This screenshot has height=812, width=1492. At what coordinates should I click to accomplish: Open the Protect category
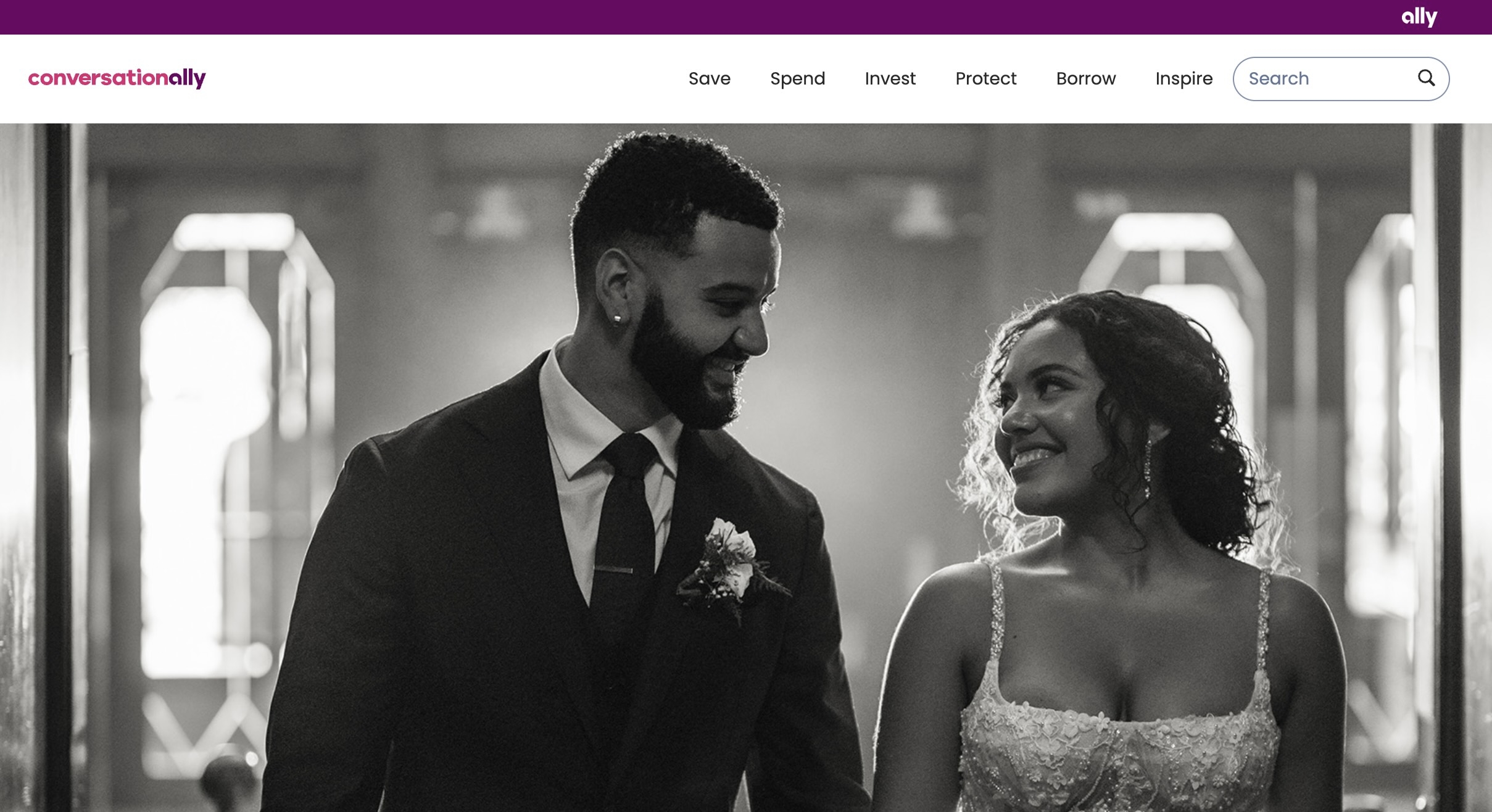click(986, 78)
